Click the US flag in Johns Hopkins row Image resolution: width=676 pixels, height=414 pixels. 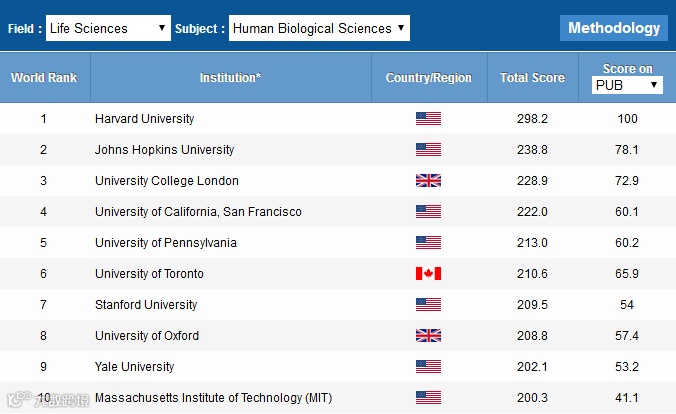(x=428, y=150)
